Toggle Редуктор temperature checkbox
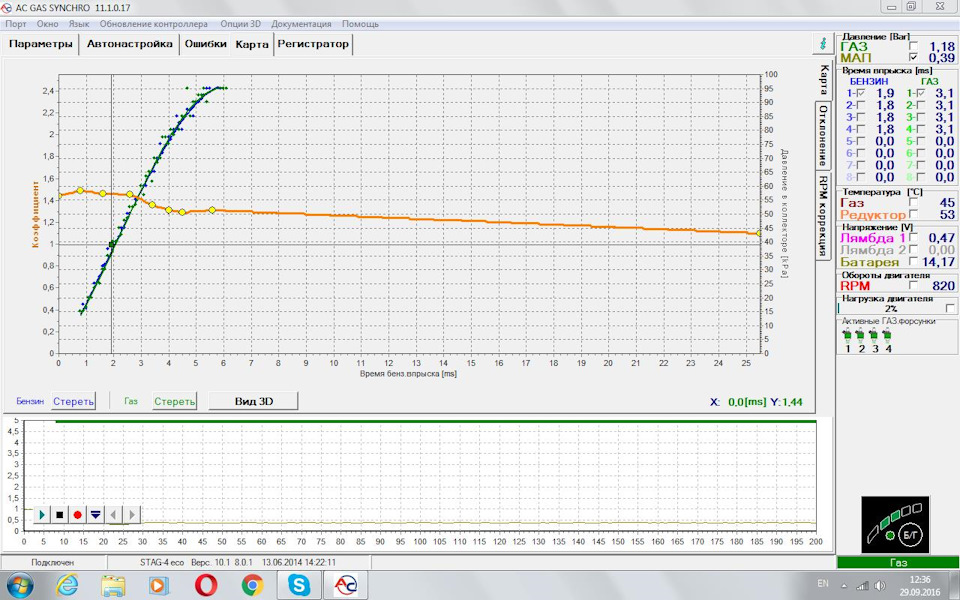The height and width of the screenshot is (600, 960). point(913,214)
